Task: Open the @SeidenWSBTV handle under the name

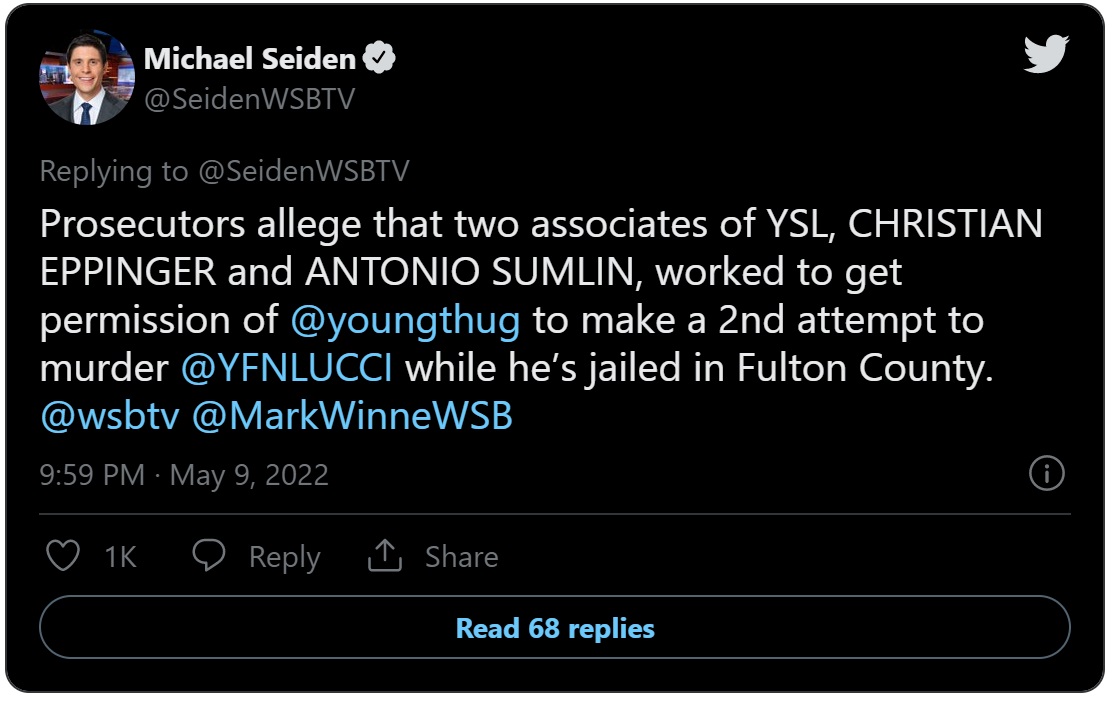Action: pos(249,99)
